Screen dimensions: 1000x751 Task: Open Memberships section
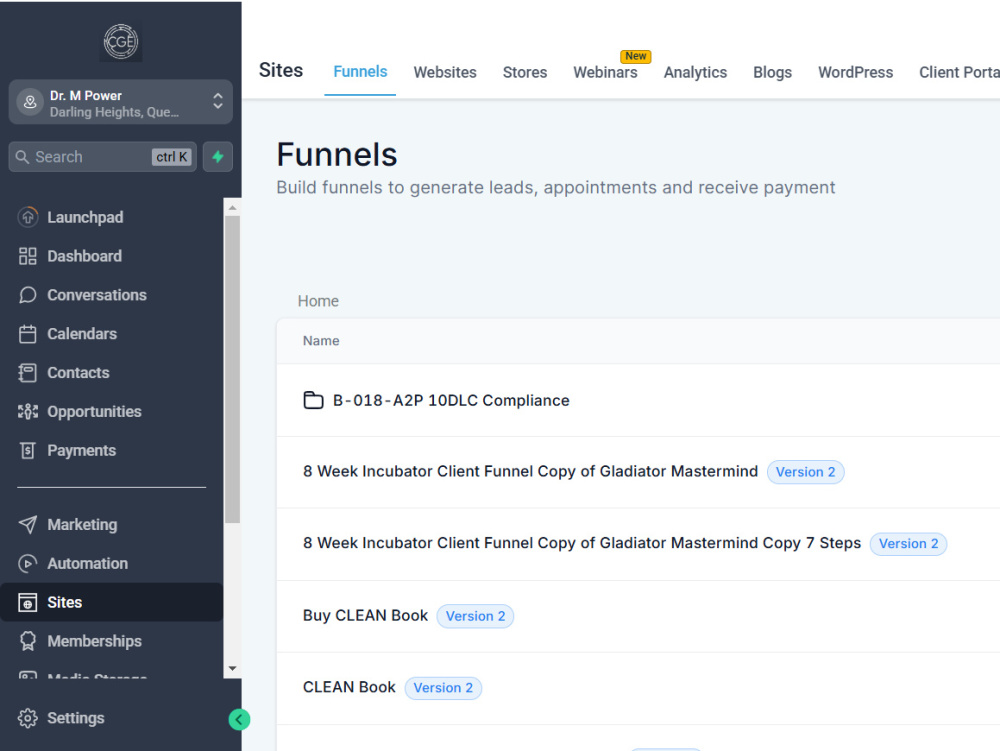click(94, 641)
